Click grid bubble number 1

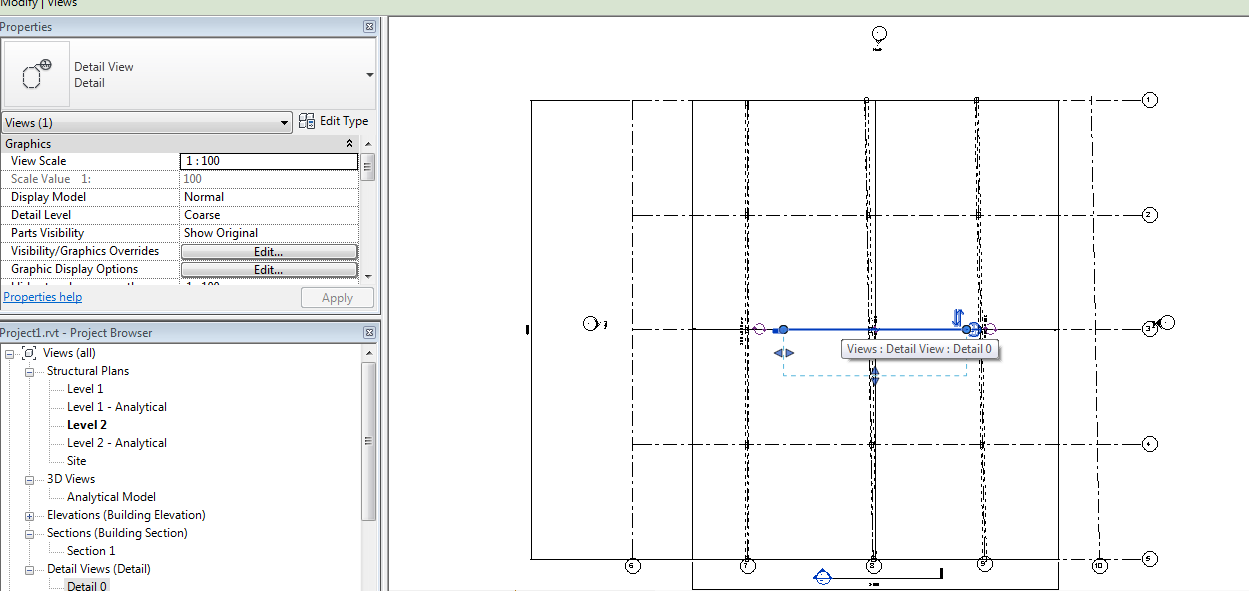(1150, 100)
